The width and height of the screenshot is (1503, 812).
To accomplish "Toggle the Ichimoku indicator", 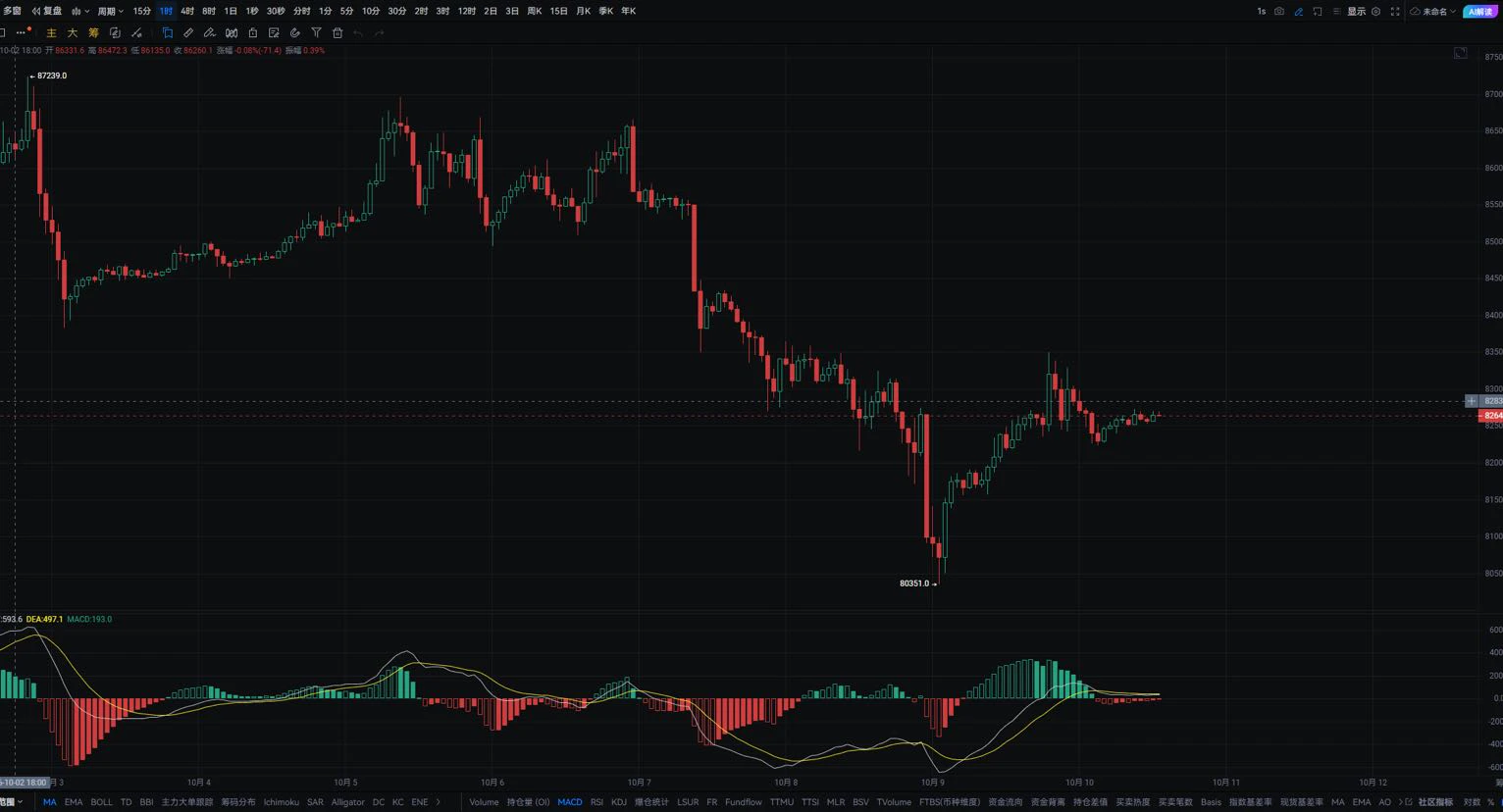I will (282, 802).
